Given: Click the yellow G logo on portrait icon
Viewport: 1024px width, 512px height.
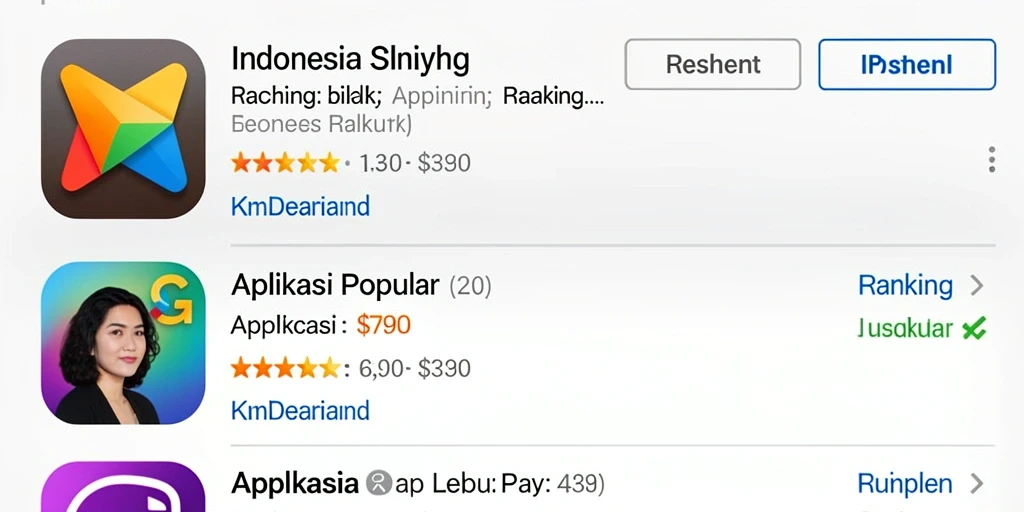Looking at the screenshot, I should coord(172,300).
